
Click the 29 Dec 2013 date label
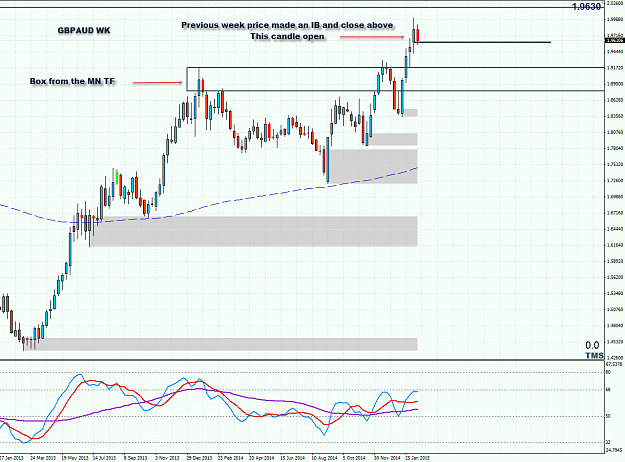click(199, 458)
